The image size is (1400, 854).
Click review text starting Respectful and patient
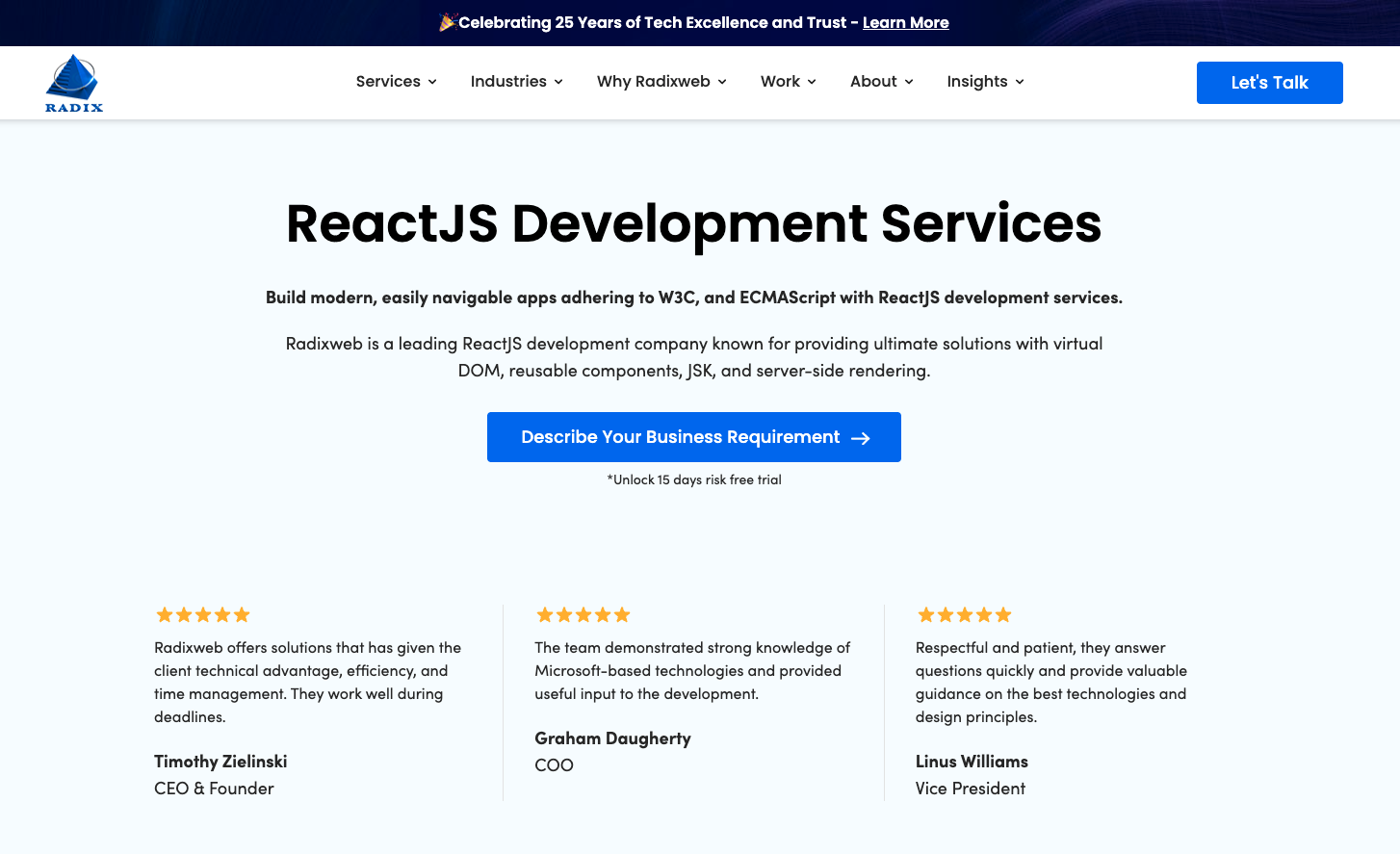[x=1050, y=683]
